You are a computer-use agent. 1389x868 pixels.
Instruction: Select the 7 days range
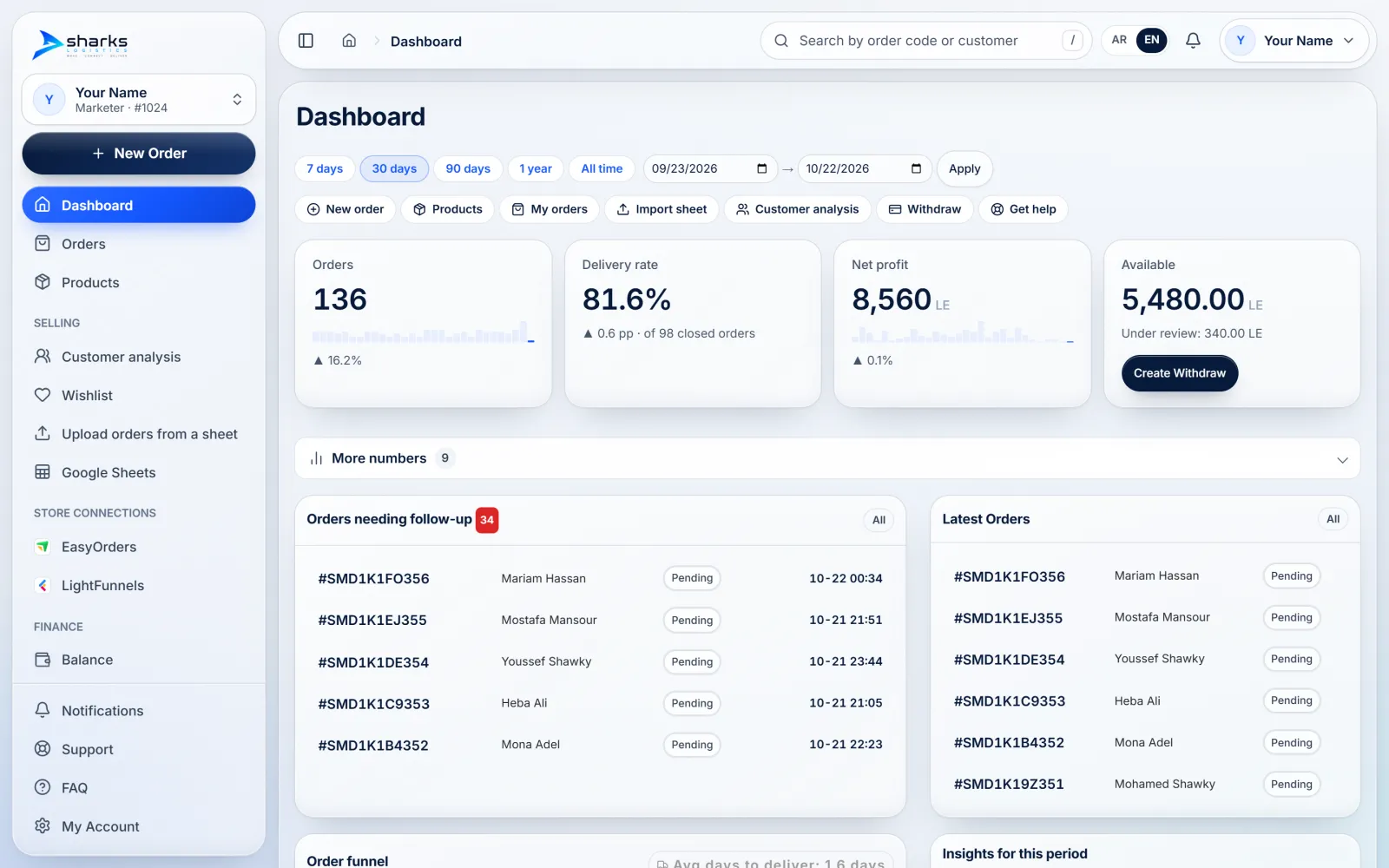pos(325,168)
